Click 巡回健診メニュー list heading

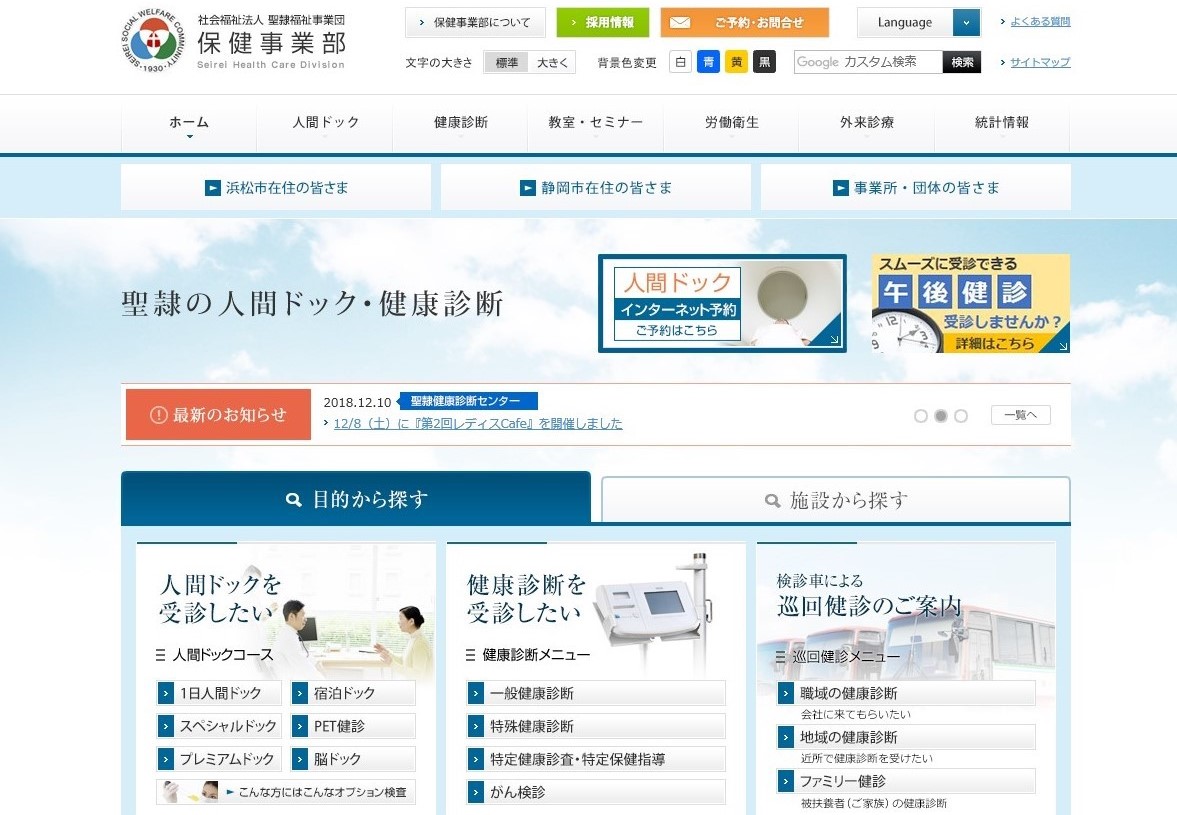[838, 657]
